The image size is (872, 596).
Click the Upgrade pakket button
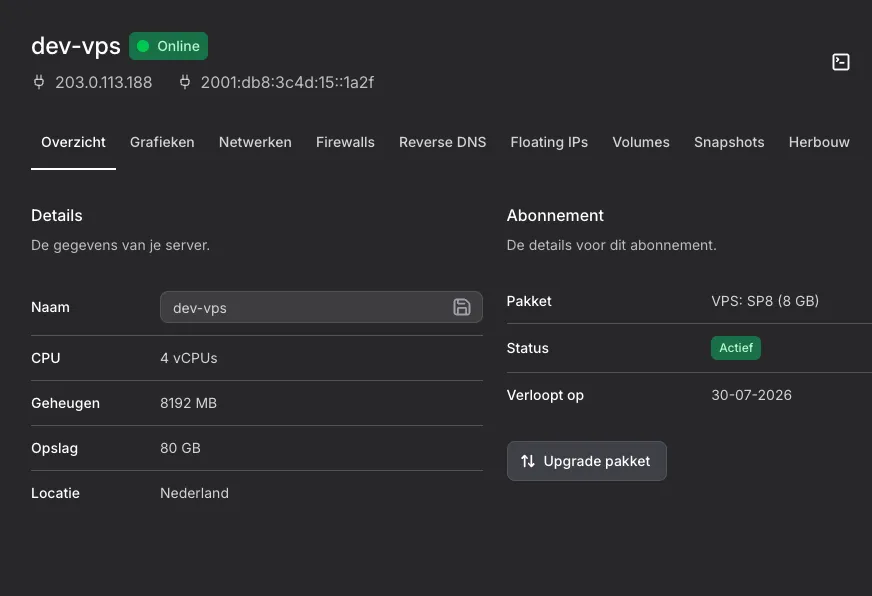[x=587, y=461]
